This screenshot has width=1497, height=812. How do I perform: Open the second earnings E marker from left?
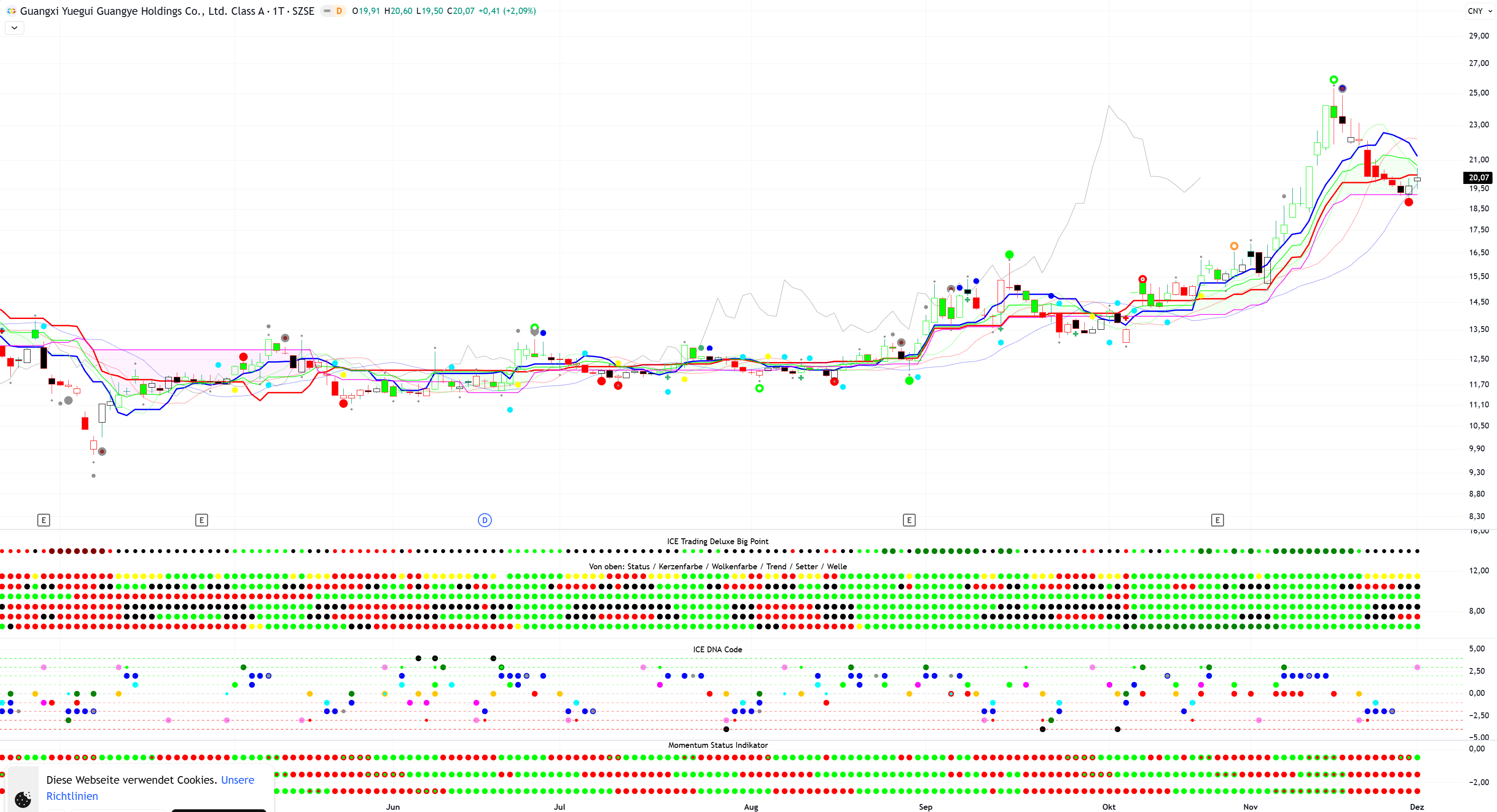201,520
